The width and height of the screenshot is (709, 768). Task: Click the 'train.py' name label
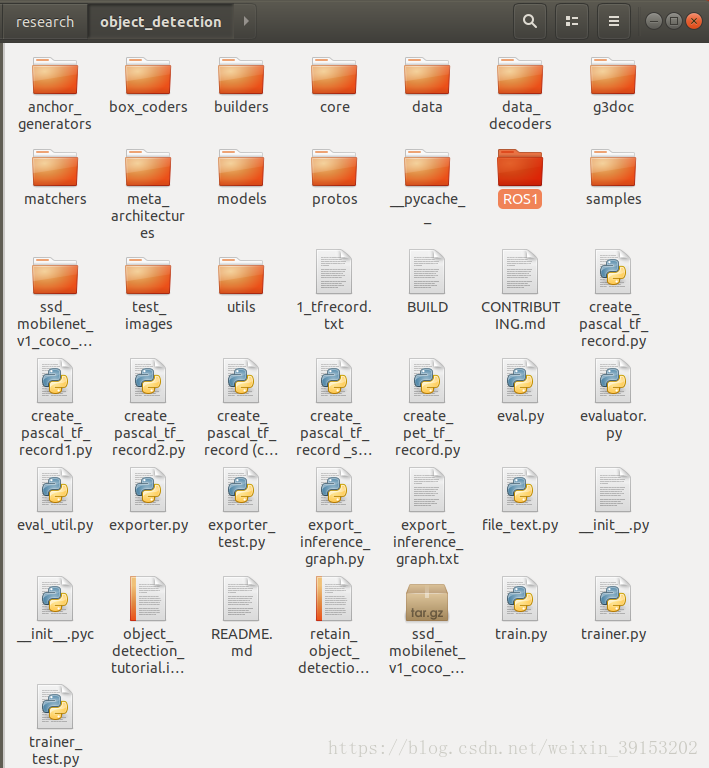(520, 634)
